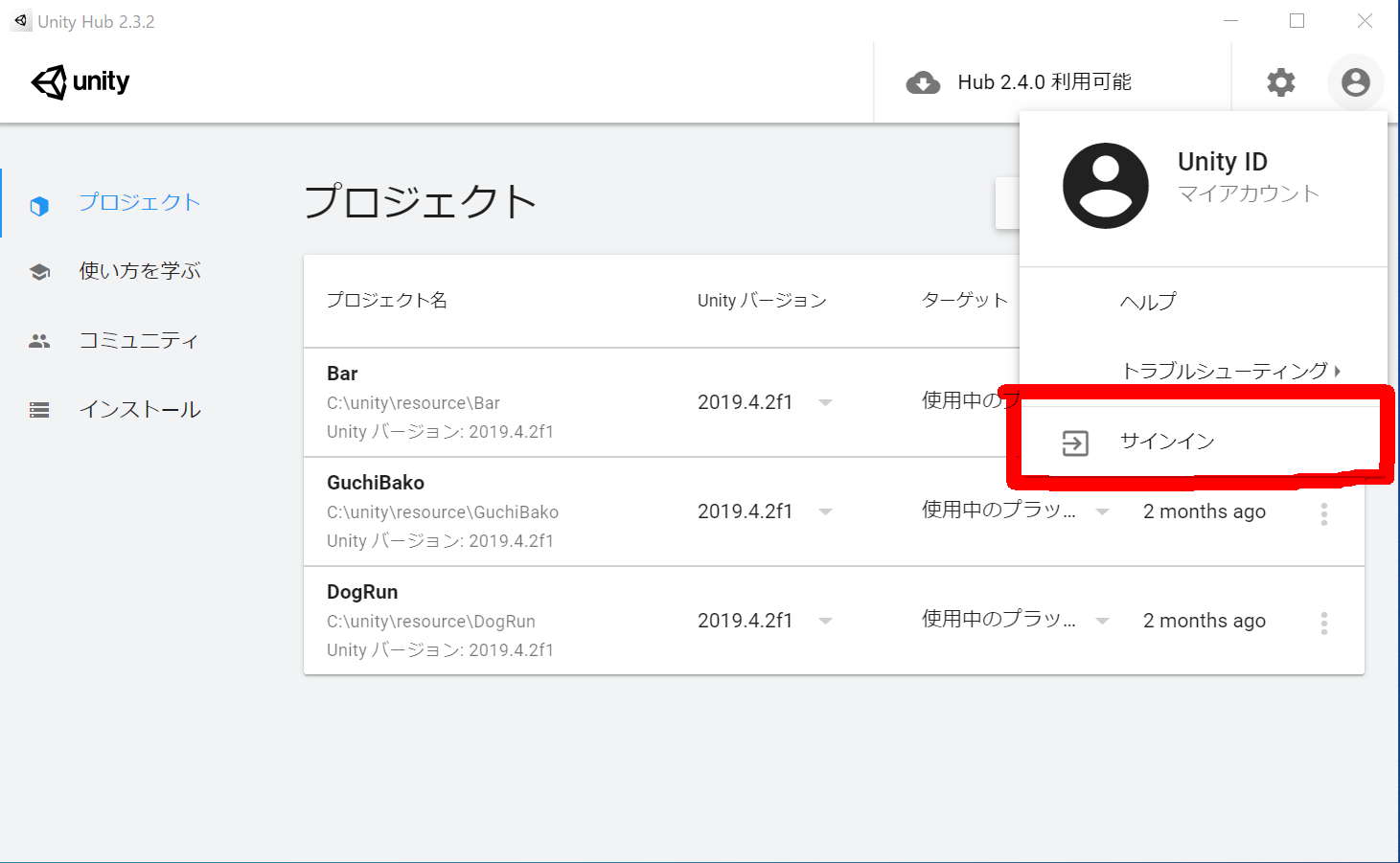Minimize the Unity Hub window
This screenshot has width=1400, height=863.
pyautogui.click(x=1231, y=21)
